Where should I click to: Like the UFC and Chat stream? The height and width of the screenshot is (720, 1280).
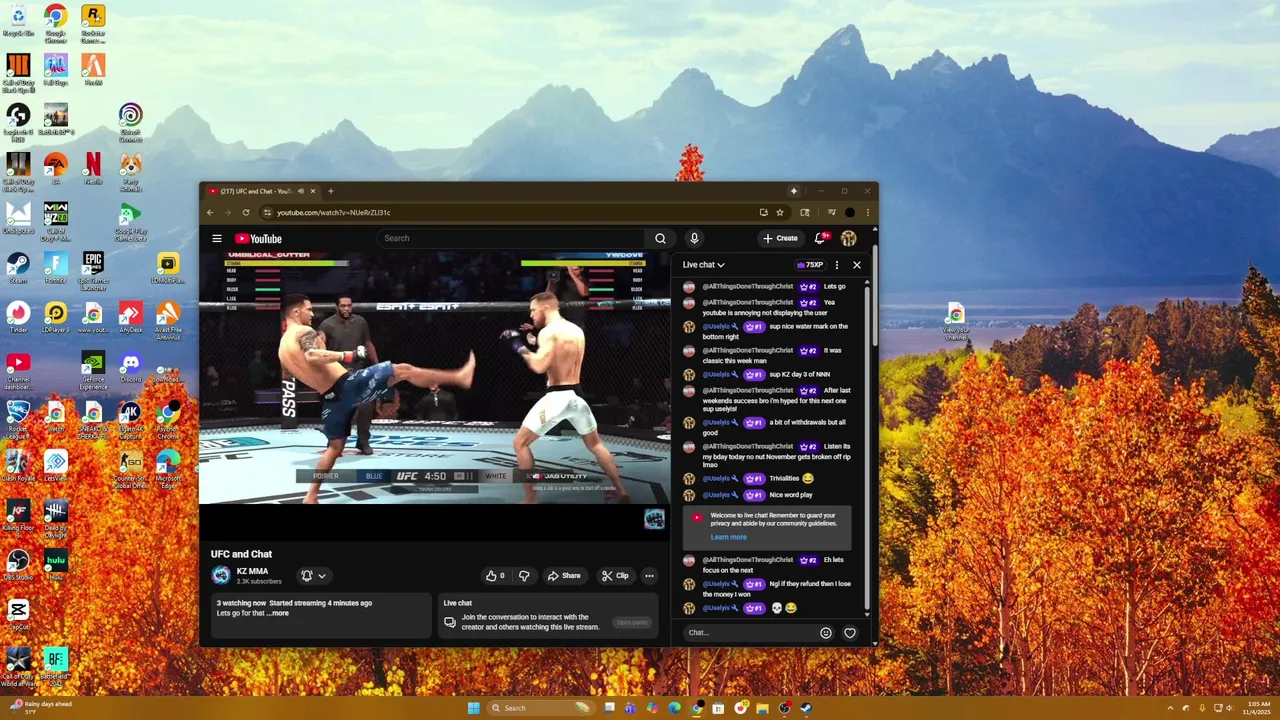[495, 576]
